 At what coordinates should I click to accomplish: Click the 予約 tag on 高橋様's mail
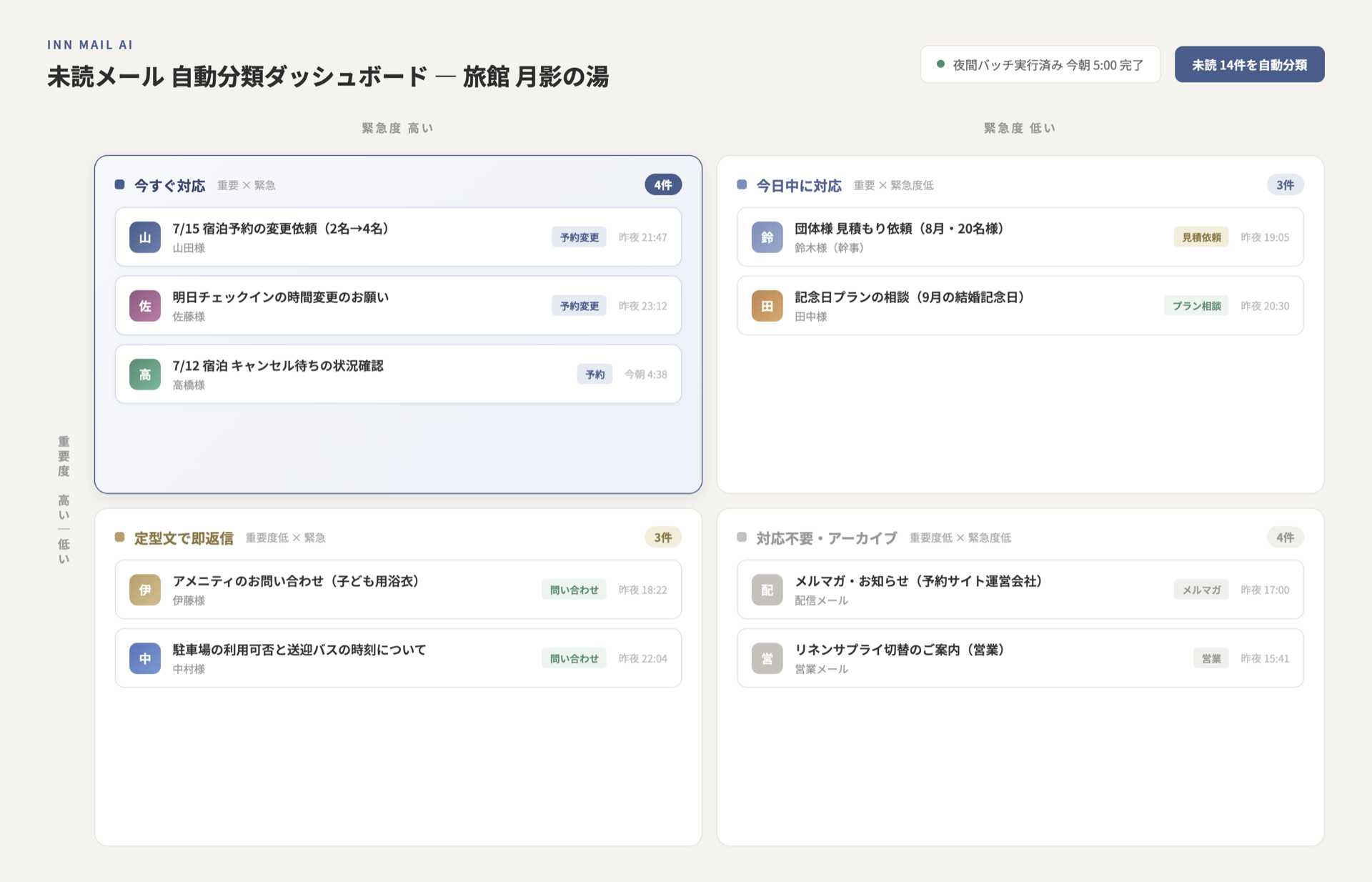tap(595, 375)
